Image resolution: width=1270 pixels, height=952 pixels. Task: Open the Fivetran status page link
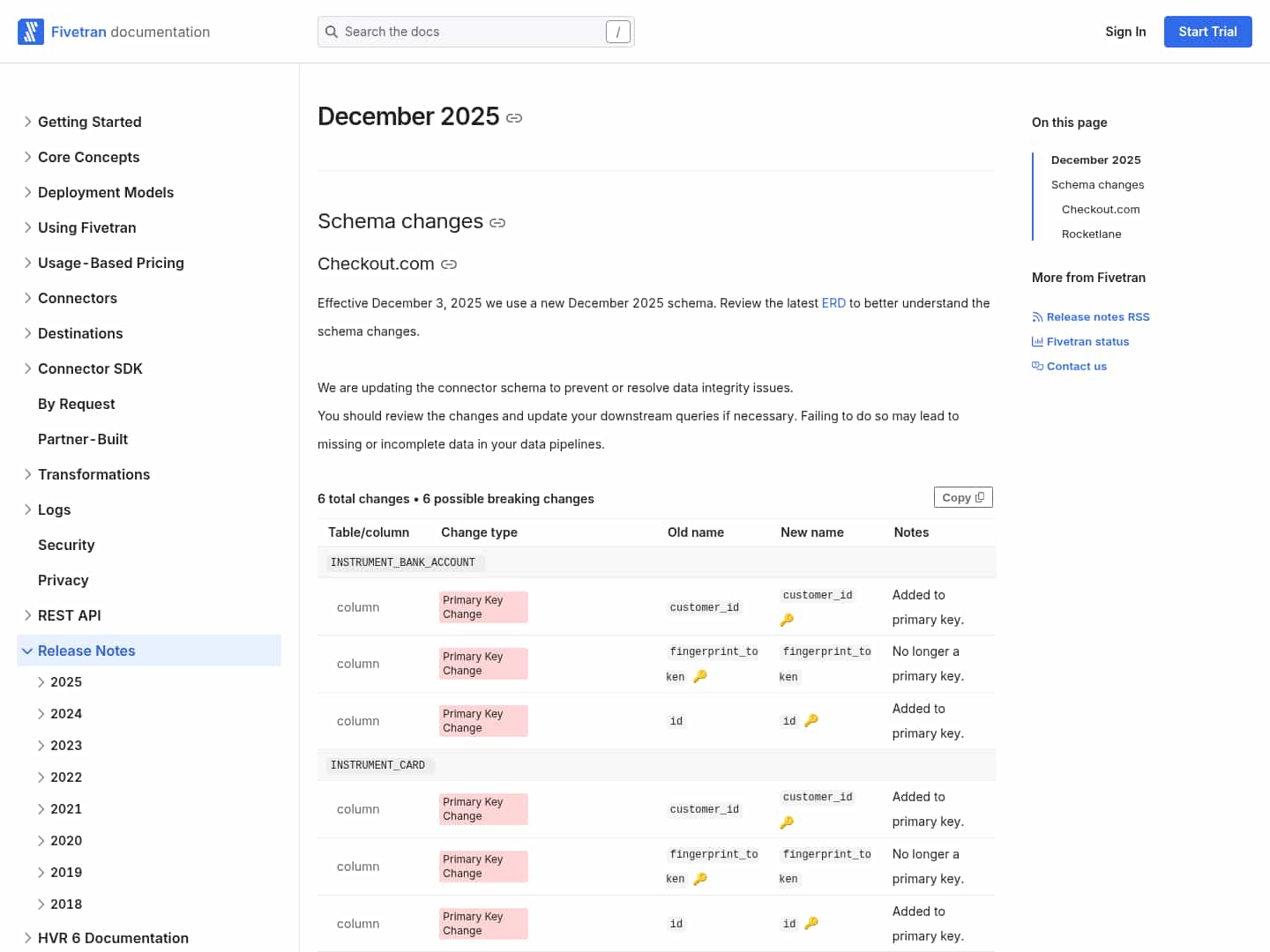click(1087, 342)
